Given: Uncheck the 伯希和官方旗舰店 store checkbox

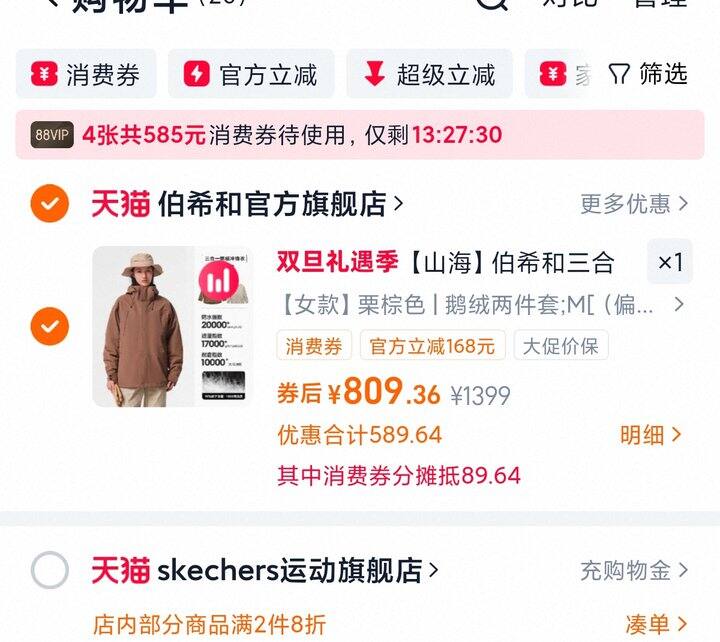Looking at the screenshot, I should click(50, 203).
